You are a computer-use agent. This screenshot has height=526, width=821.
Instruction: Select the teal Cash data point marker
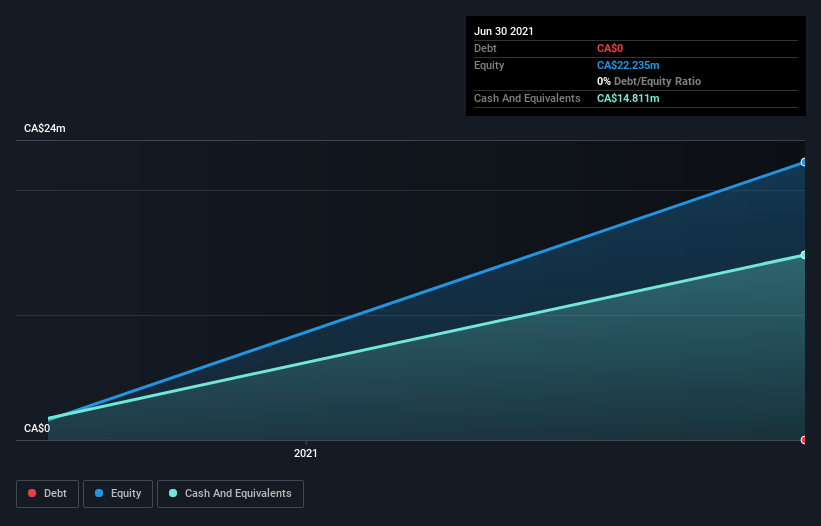coord(803,255)
